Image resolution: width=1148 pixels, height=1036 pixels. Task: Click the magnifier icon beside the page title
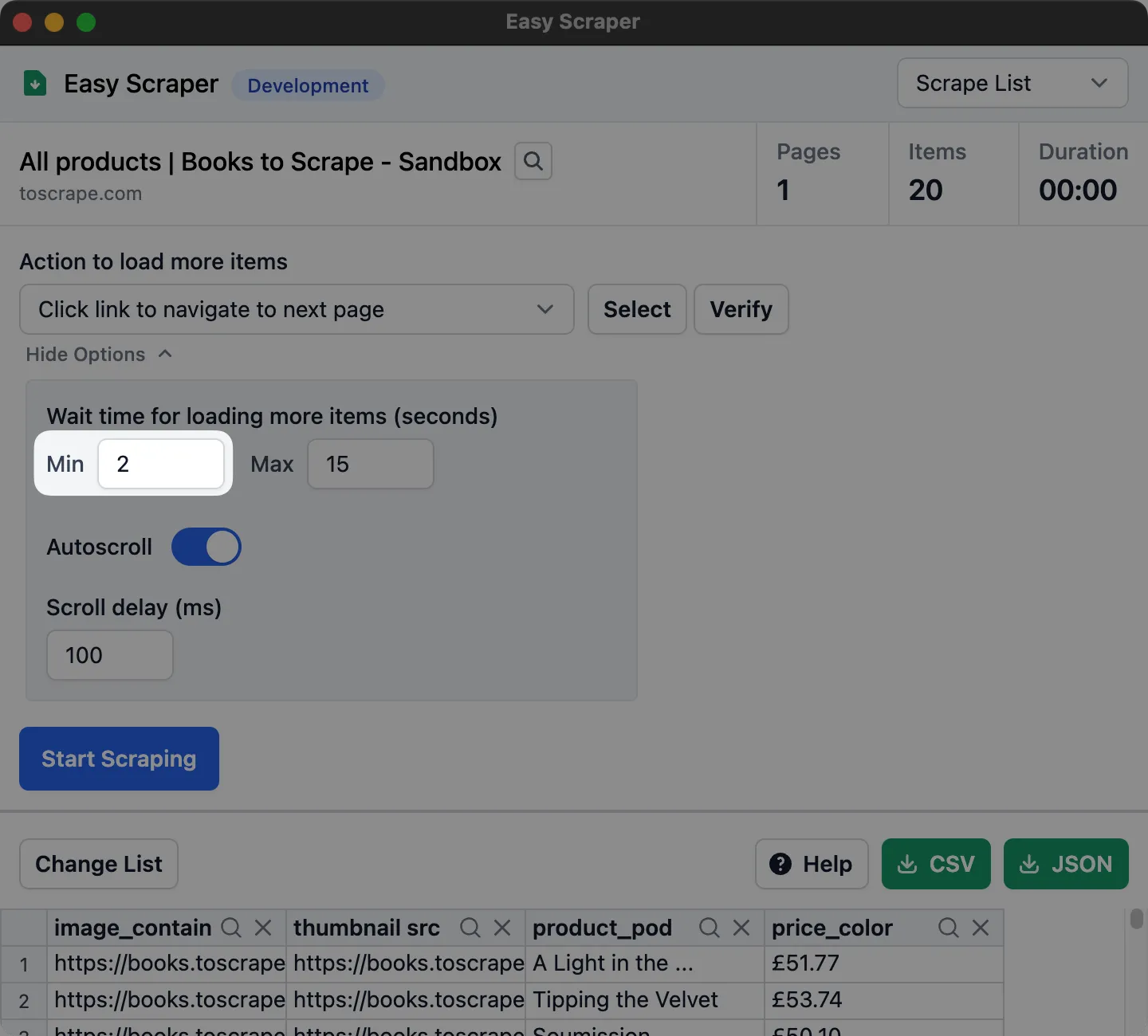pos(533,161)
